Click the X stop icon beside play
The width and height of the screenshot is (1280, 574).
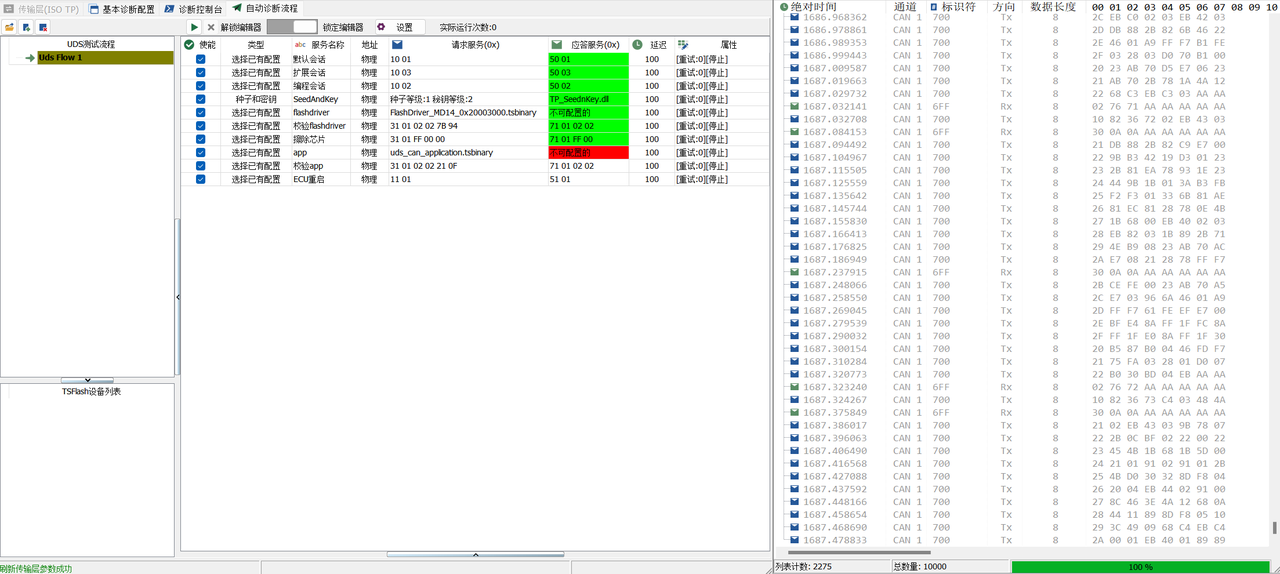[x=210, y=27]
